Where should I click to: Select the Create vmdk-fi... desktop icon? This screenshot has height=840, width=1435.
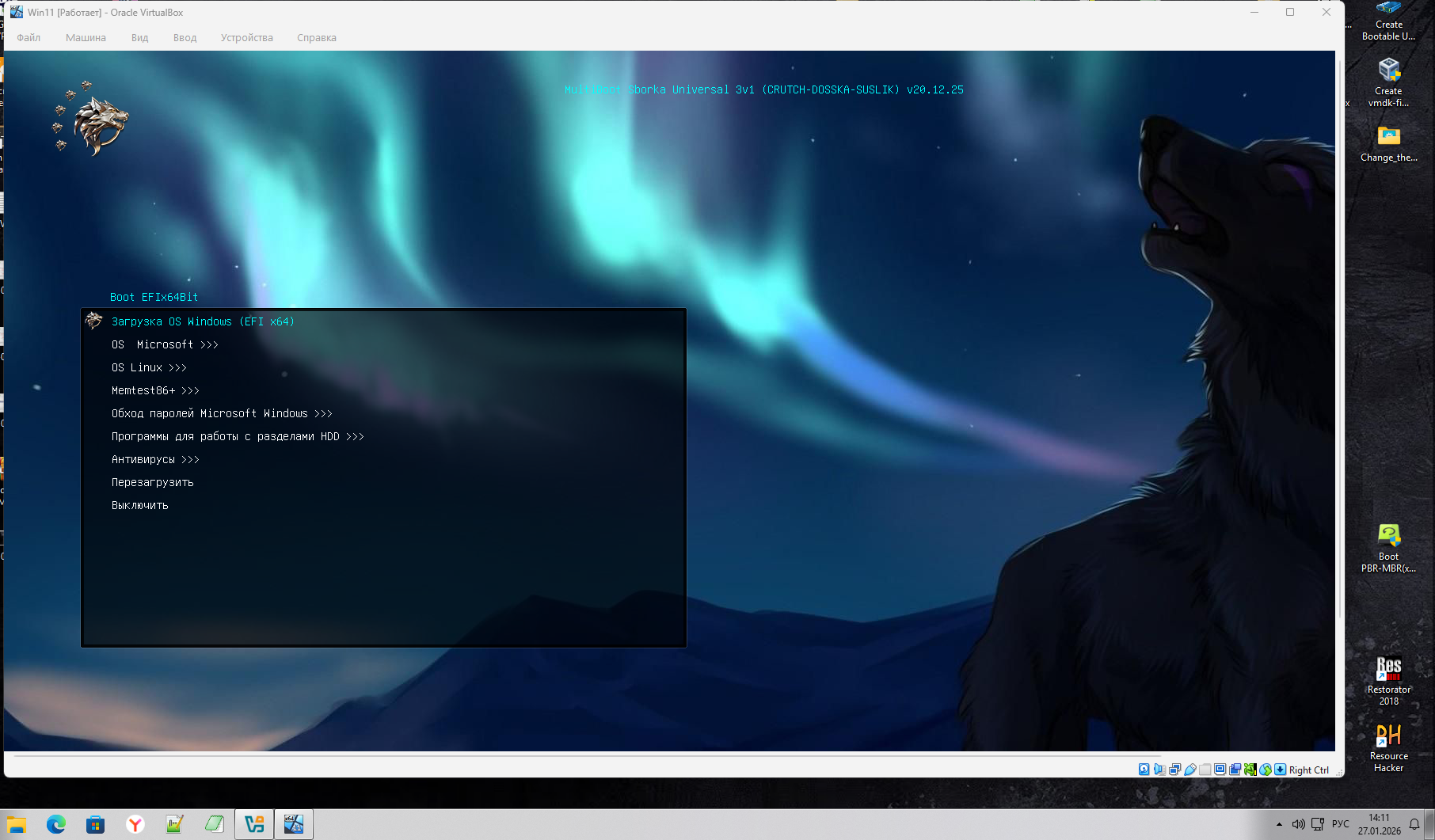point(1388,82)
